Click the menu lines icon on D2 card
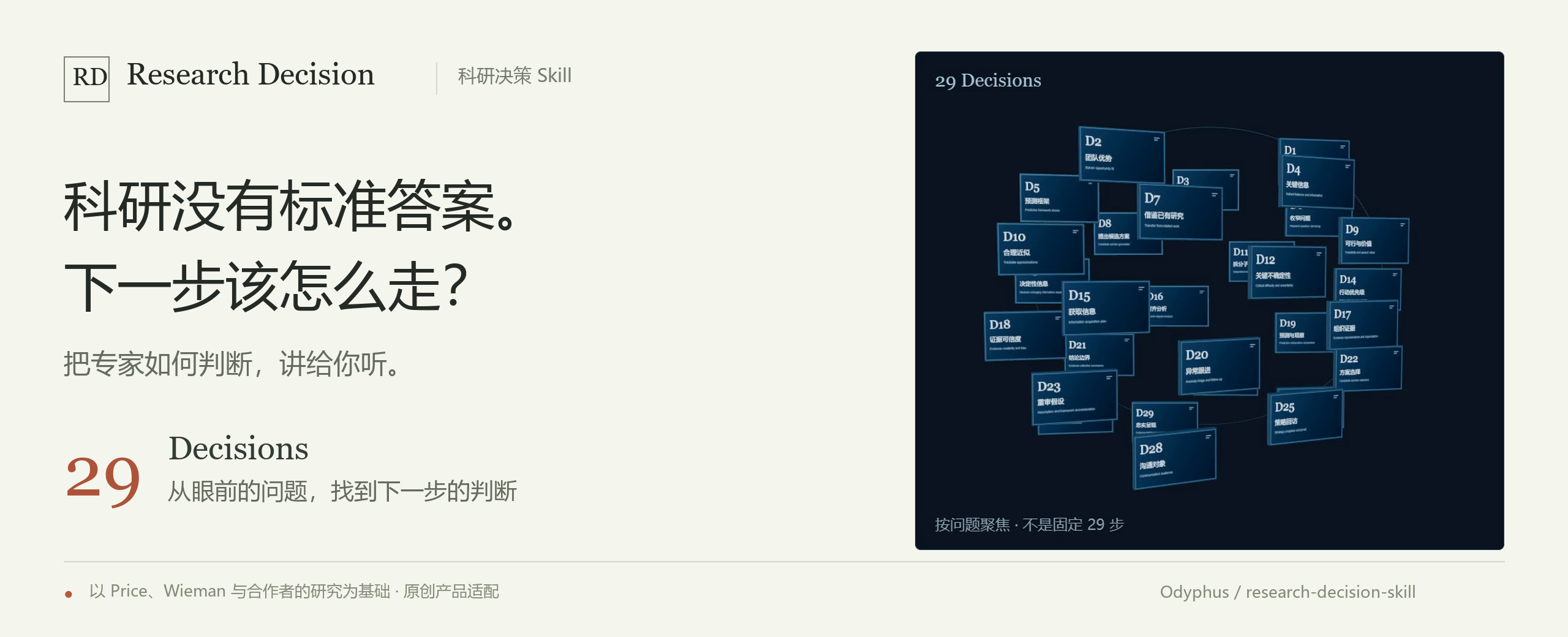The height and width of the screenshot is (637, 1568). point(1156,139)
